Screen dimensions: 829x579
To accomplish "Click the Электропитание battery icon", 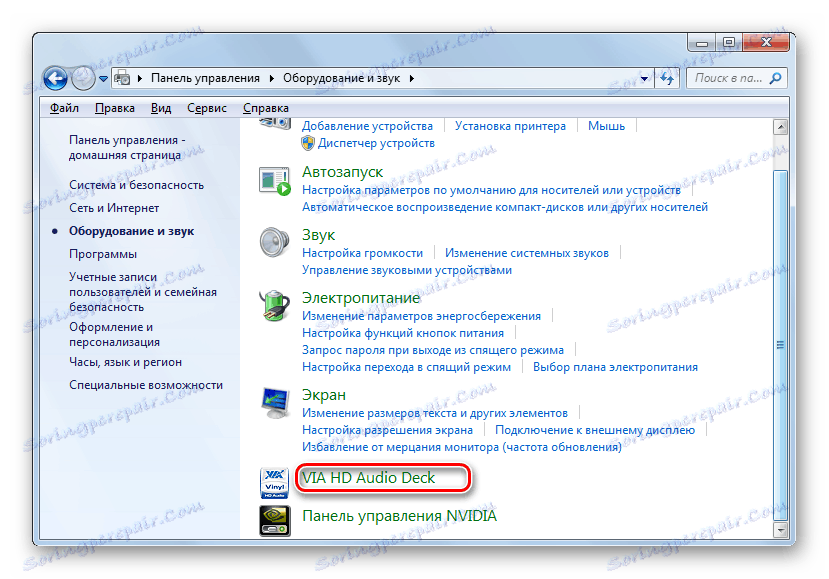I will 274,305.
